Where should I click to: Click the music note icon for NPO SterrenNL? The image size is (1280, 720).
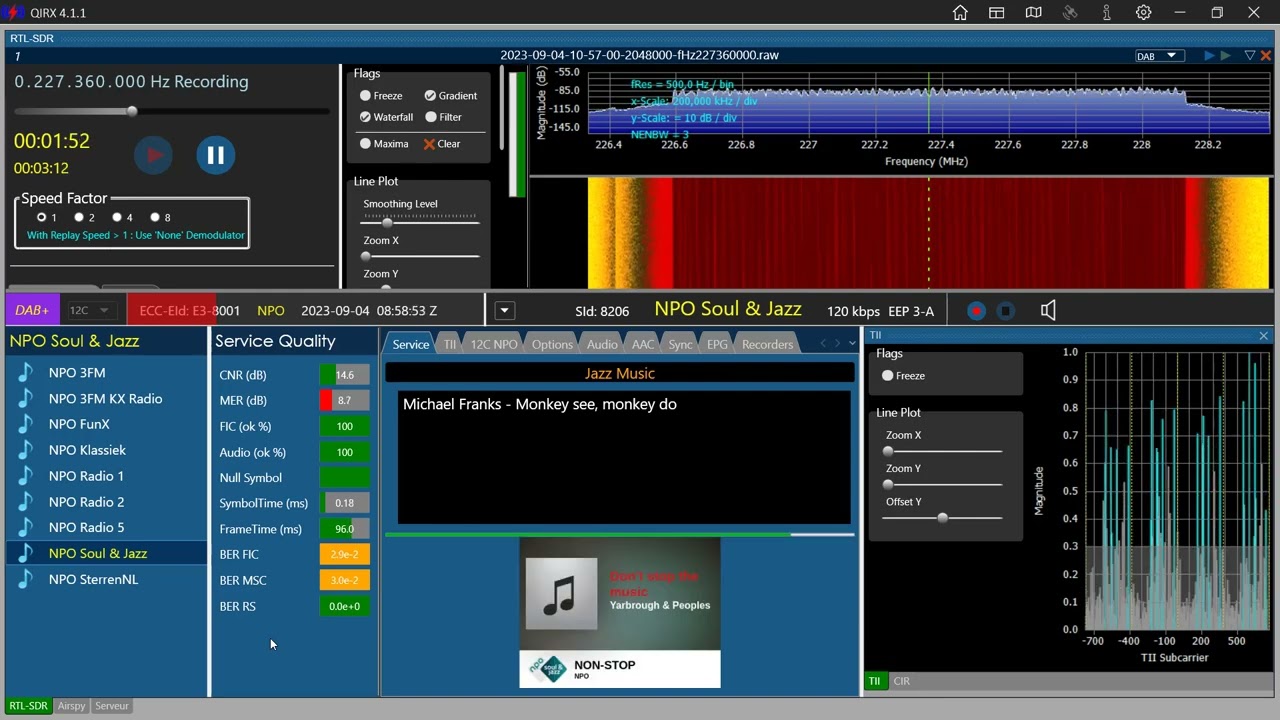(x=27, y=579)
